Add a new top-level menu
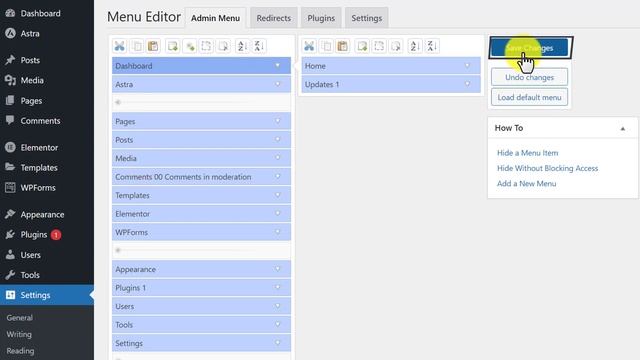Image resolution: width=640 pixels, height=360 pixels. [173, 46]
